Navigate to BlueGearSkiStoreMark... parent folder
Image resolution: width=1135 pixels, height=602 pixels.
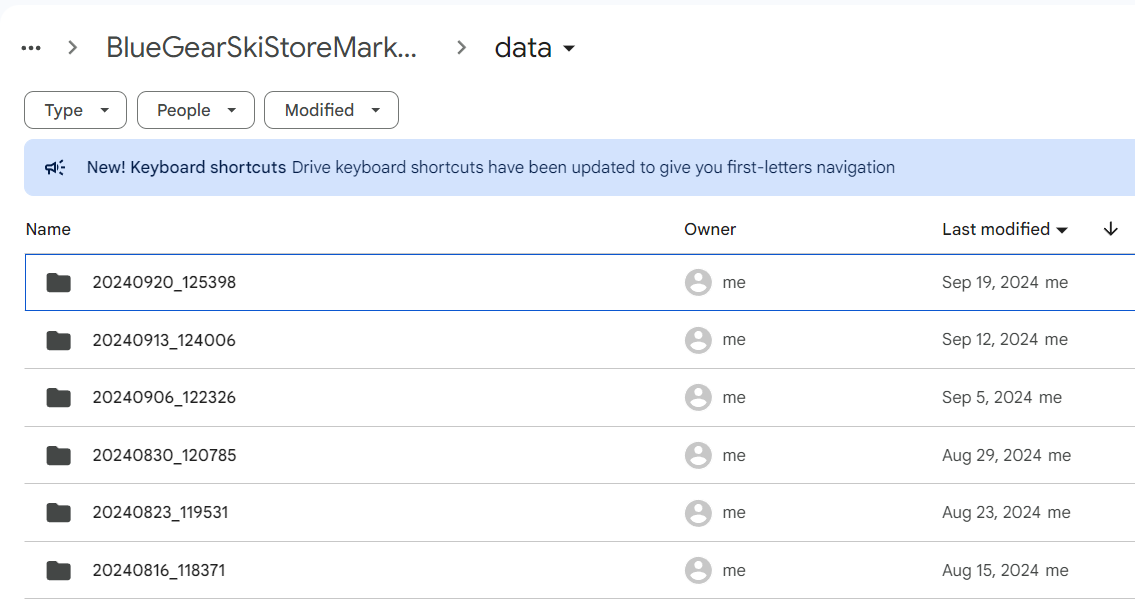[261, 48]
